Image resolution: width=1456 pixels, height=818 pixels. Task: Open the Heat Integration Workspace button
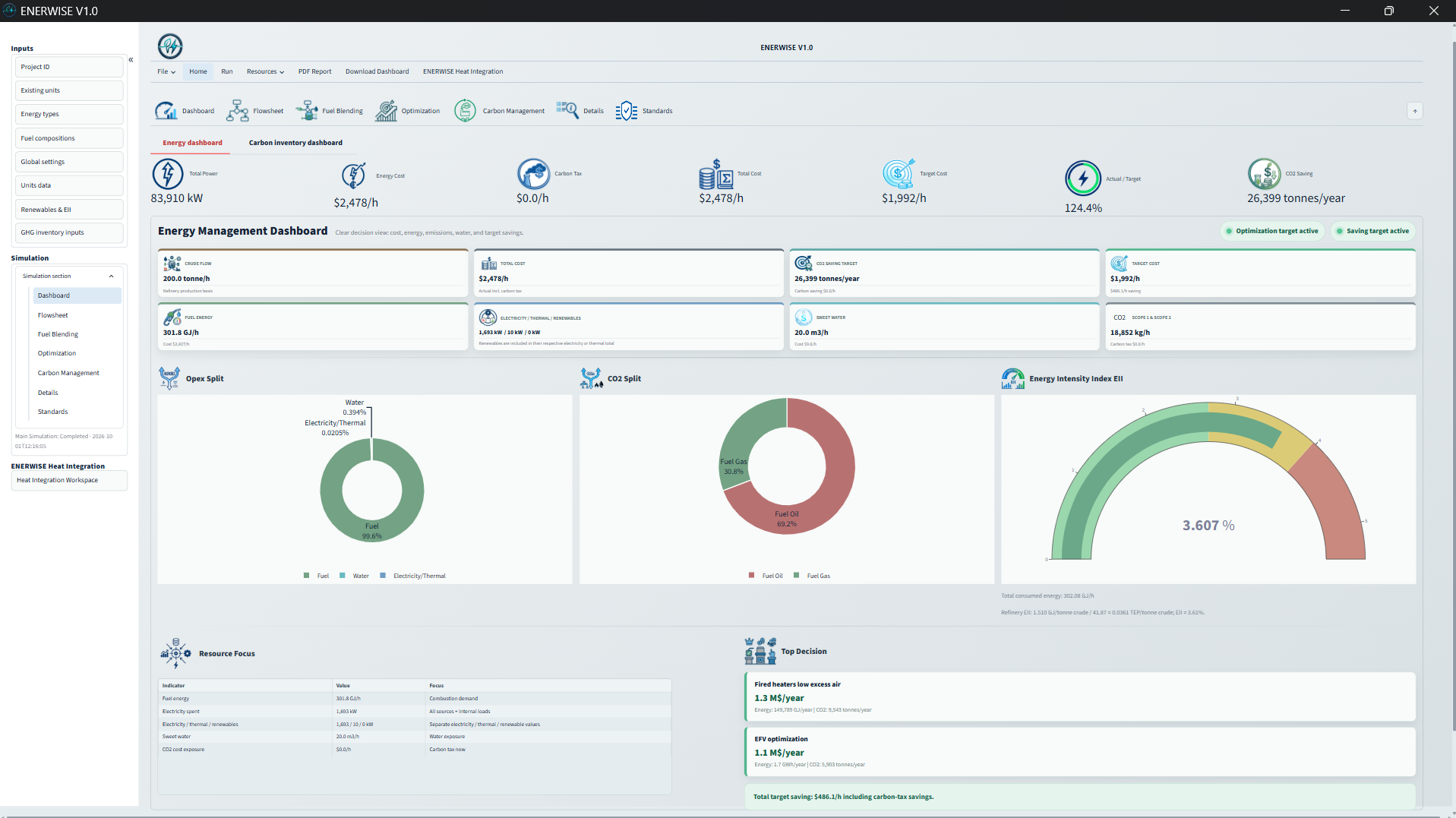(x=69, y=480)
